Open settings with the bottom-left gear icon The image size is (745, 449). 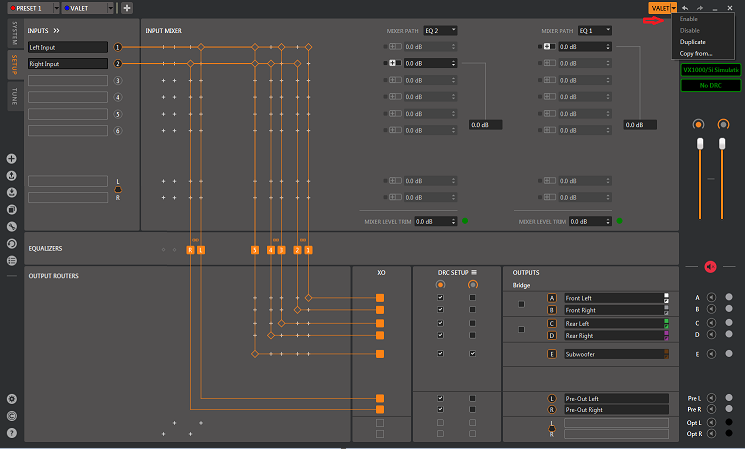[12, 399]
